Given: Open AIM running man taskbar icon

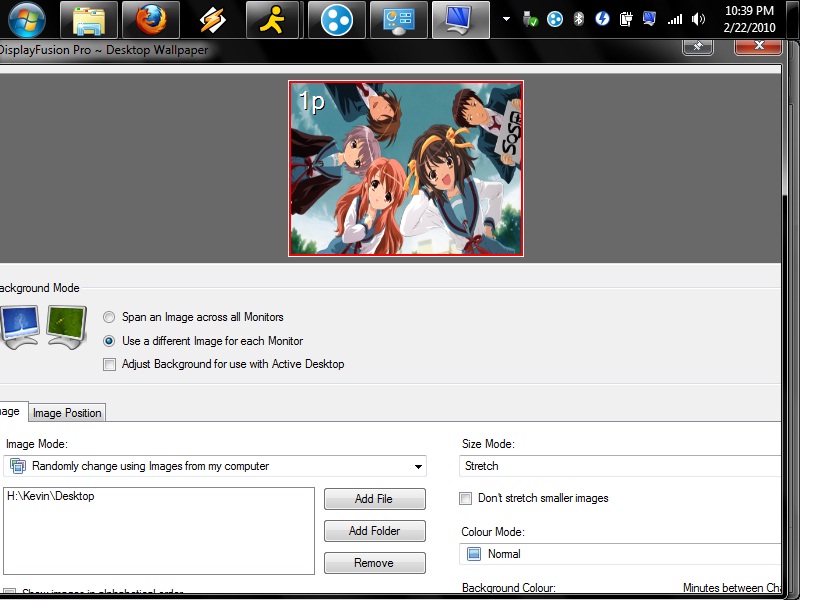Looking at the screenshot, I should click(x=275, y=20).
